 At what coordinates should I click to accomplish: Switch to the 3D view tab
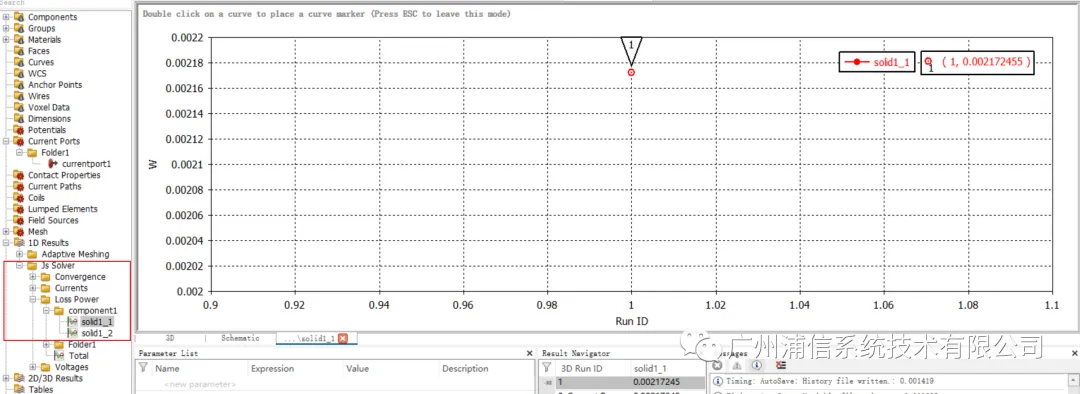170,338
